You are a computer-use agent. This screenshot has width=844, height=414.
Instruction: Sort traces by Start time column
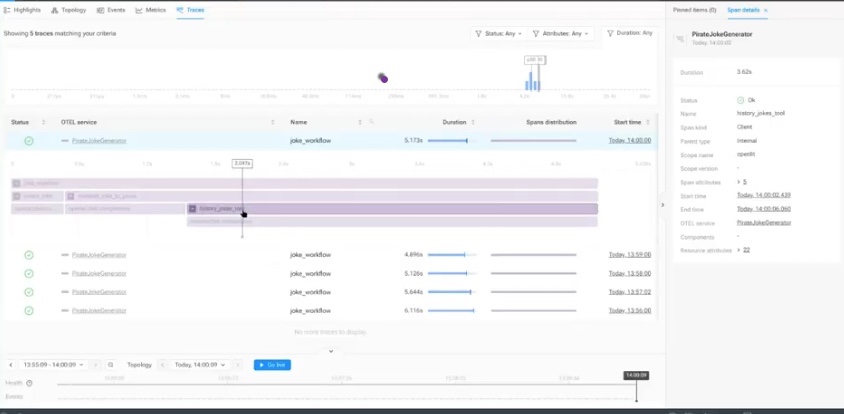[628, 122]
